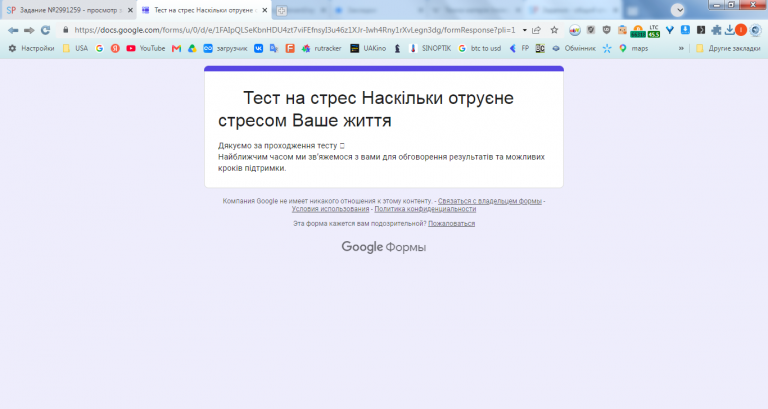The height and width of the screenshot is (409, 768).
Task: Open the rutracker bookmark
Action: pyautogui.click(x=321, y=48)
